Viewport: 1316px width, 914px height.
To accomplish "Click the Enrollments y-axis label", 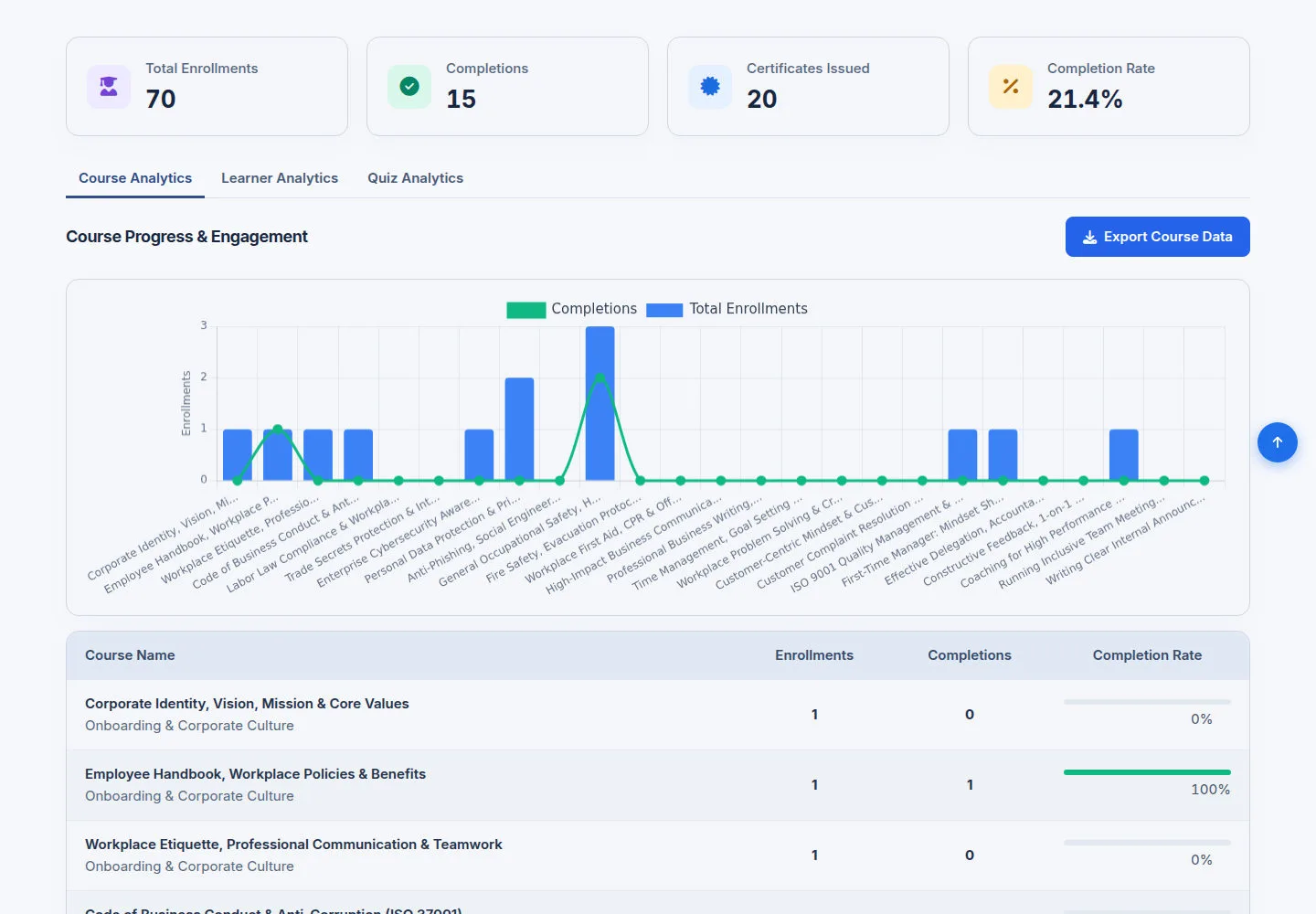I will click(x=186, y=403).
